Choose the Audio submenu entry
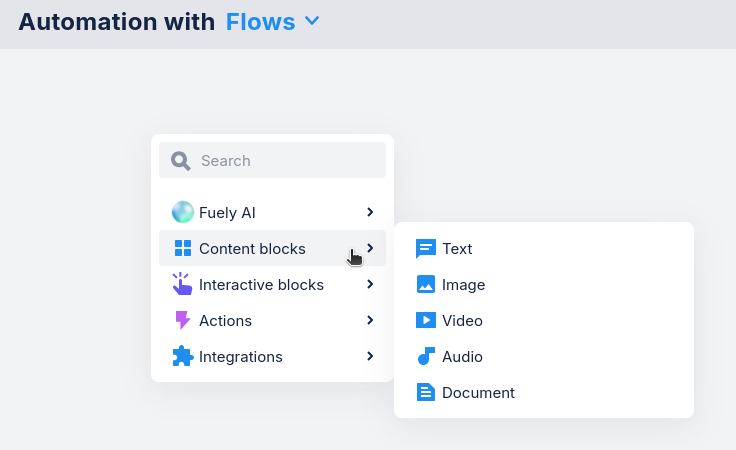The image size is (736, 450). pos(462,357)
